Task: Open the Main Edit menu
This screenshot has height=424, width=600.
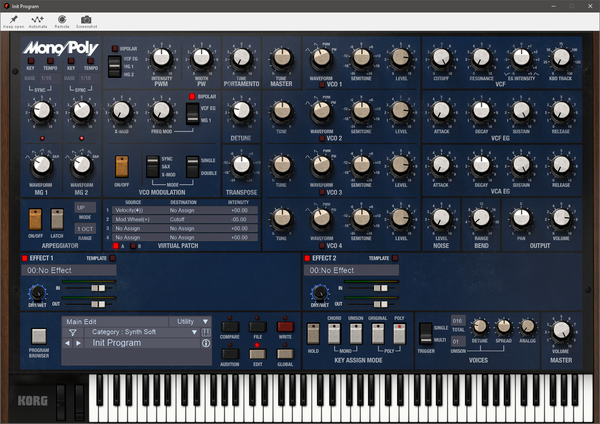Action: [114, 321]
